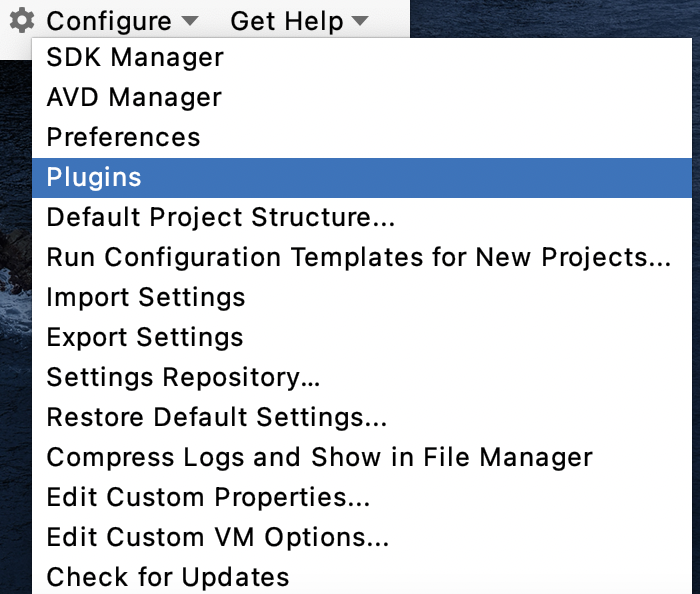
Task: Choose Restore Default Settings
Action: (x=362, y=417)
